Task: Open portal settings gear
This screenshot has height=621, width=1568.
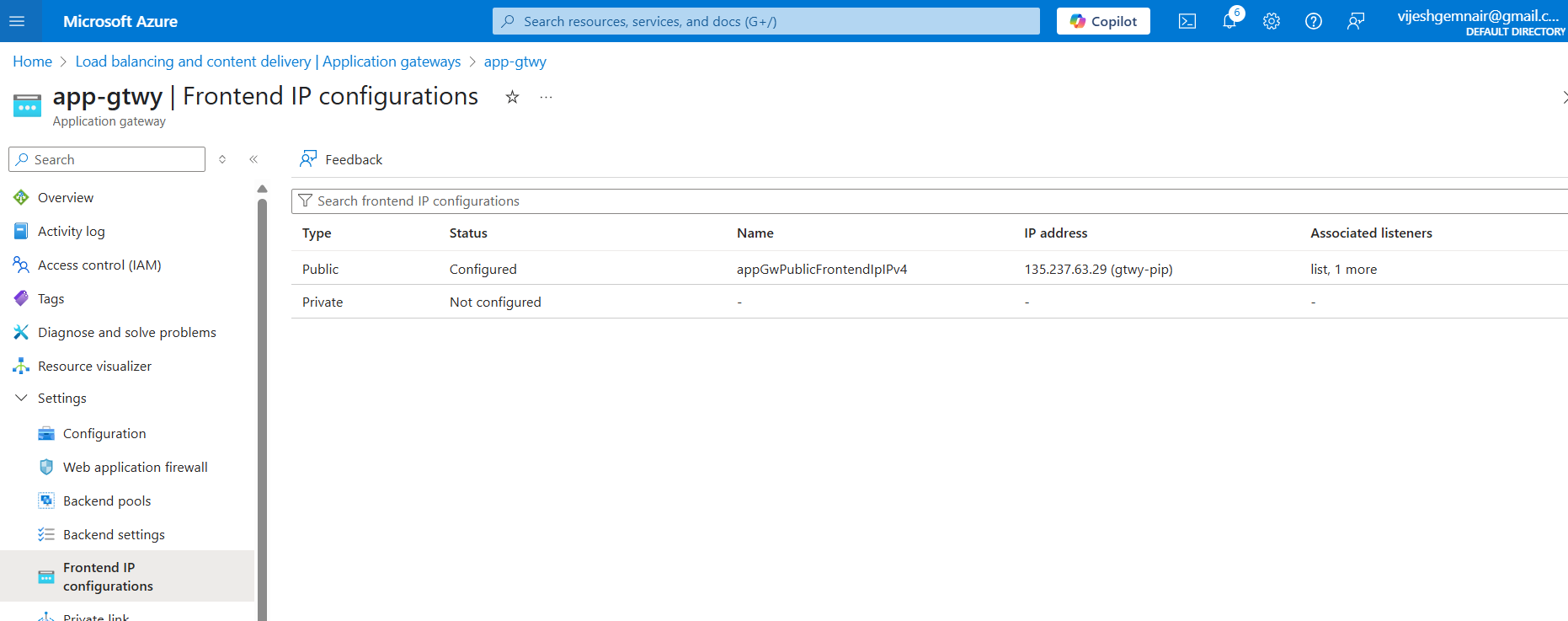Action: click(x=1271, y=21)
